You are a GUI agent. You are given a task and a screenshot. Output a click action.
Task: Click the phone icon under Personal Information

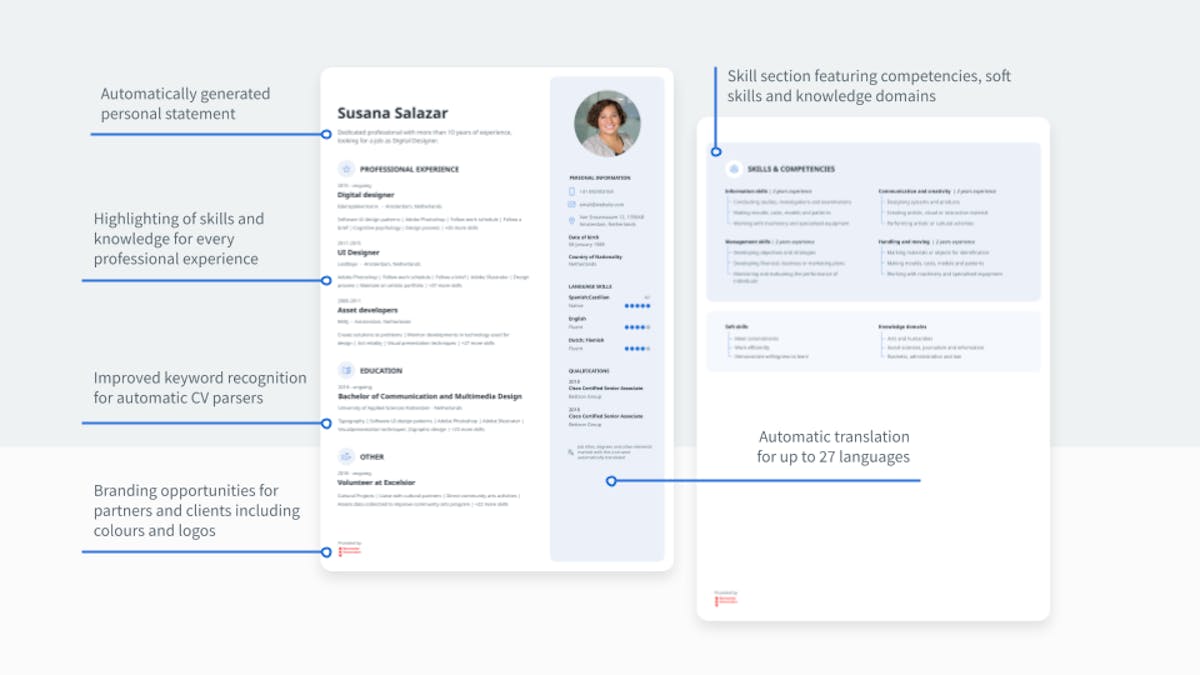click(x=572, y=191)
